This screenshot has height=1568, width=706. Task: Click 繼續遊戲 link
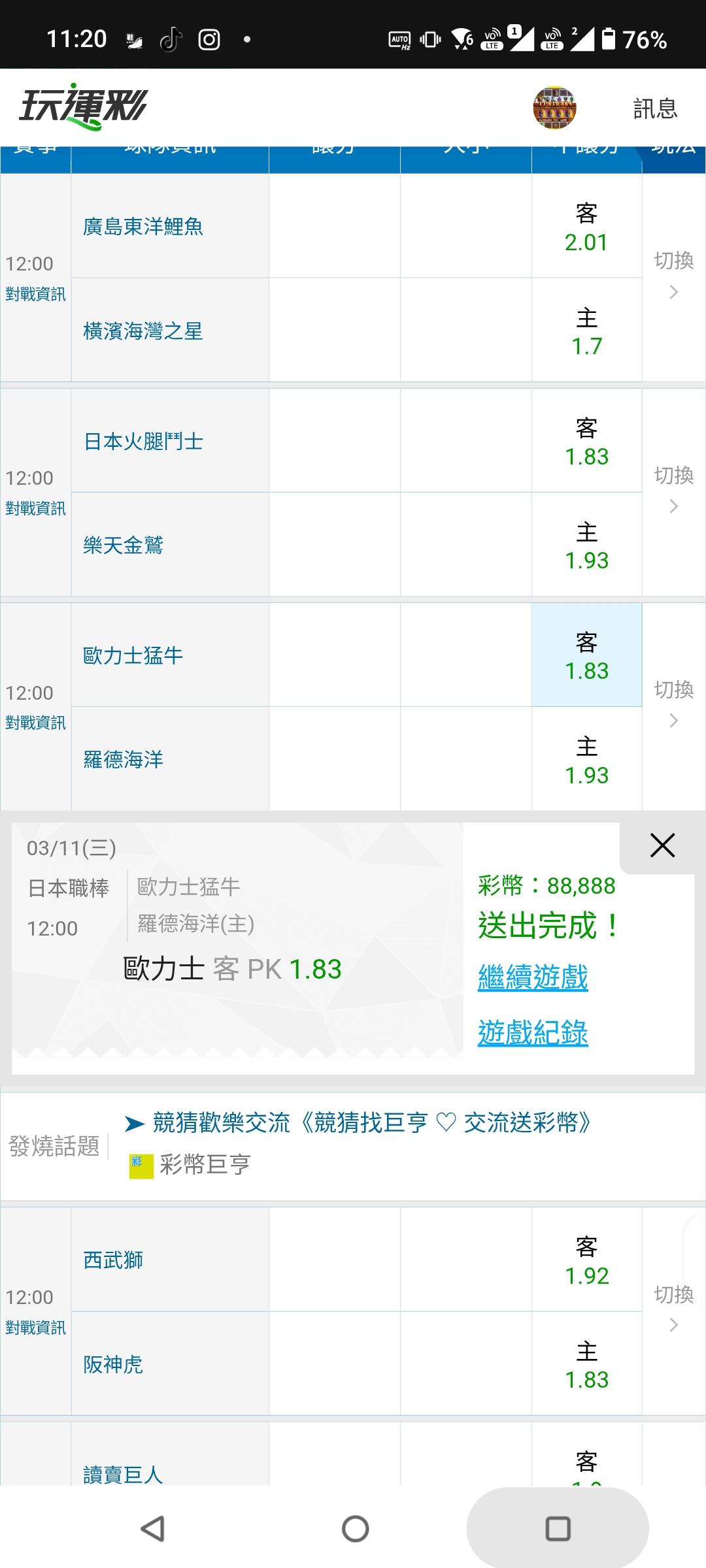point(533,978)
